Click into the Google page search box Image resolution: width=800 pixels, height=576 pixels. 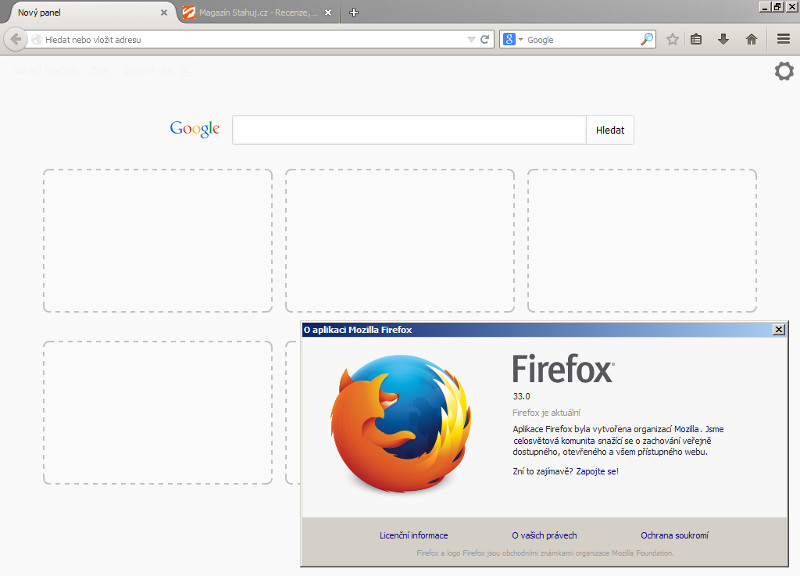point(409,130)
